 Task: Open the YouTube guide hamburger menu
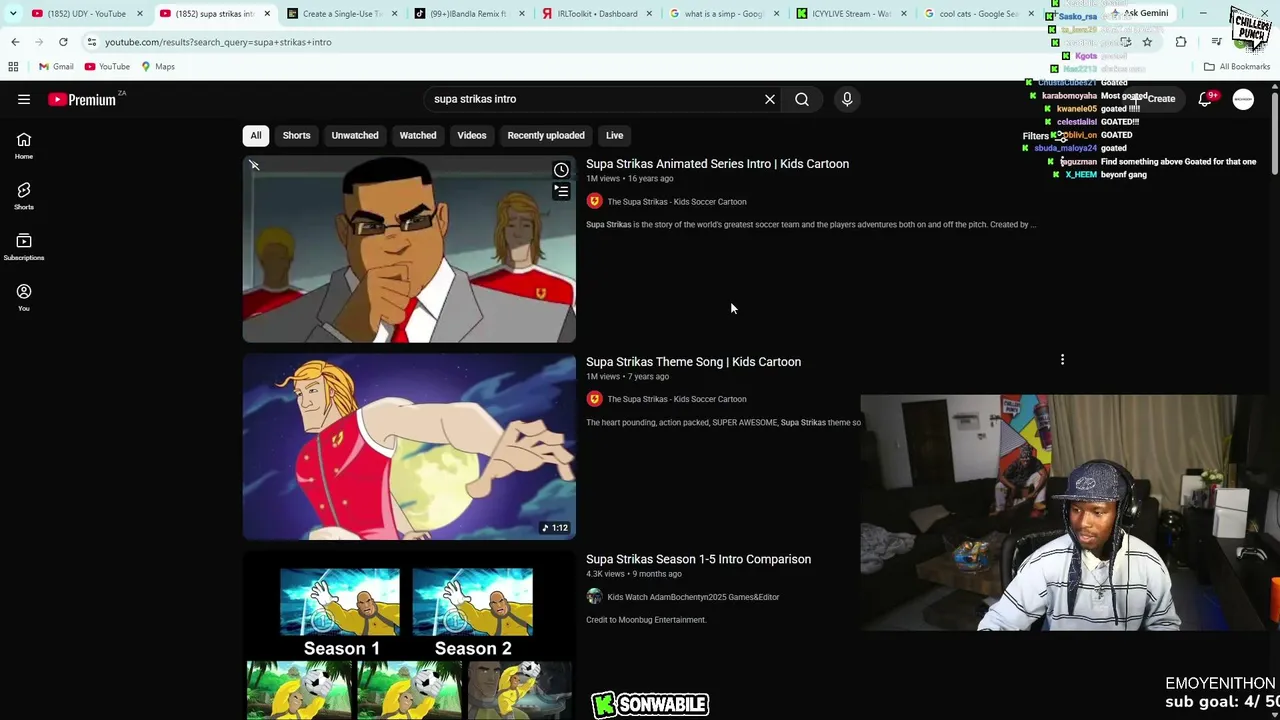(x=24, y=99)
